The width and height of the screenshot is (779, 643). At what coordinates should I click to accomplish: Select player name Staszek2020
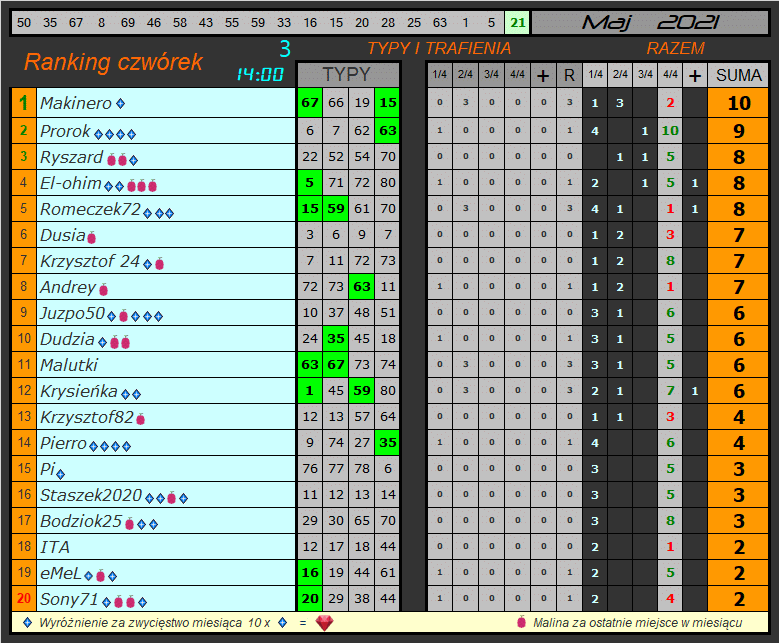(x=91, y=495)
